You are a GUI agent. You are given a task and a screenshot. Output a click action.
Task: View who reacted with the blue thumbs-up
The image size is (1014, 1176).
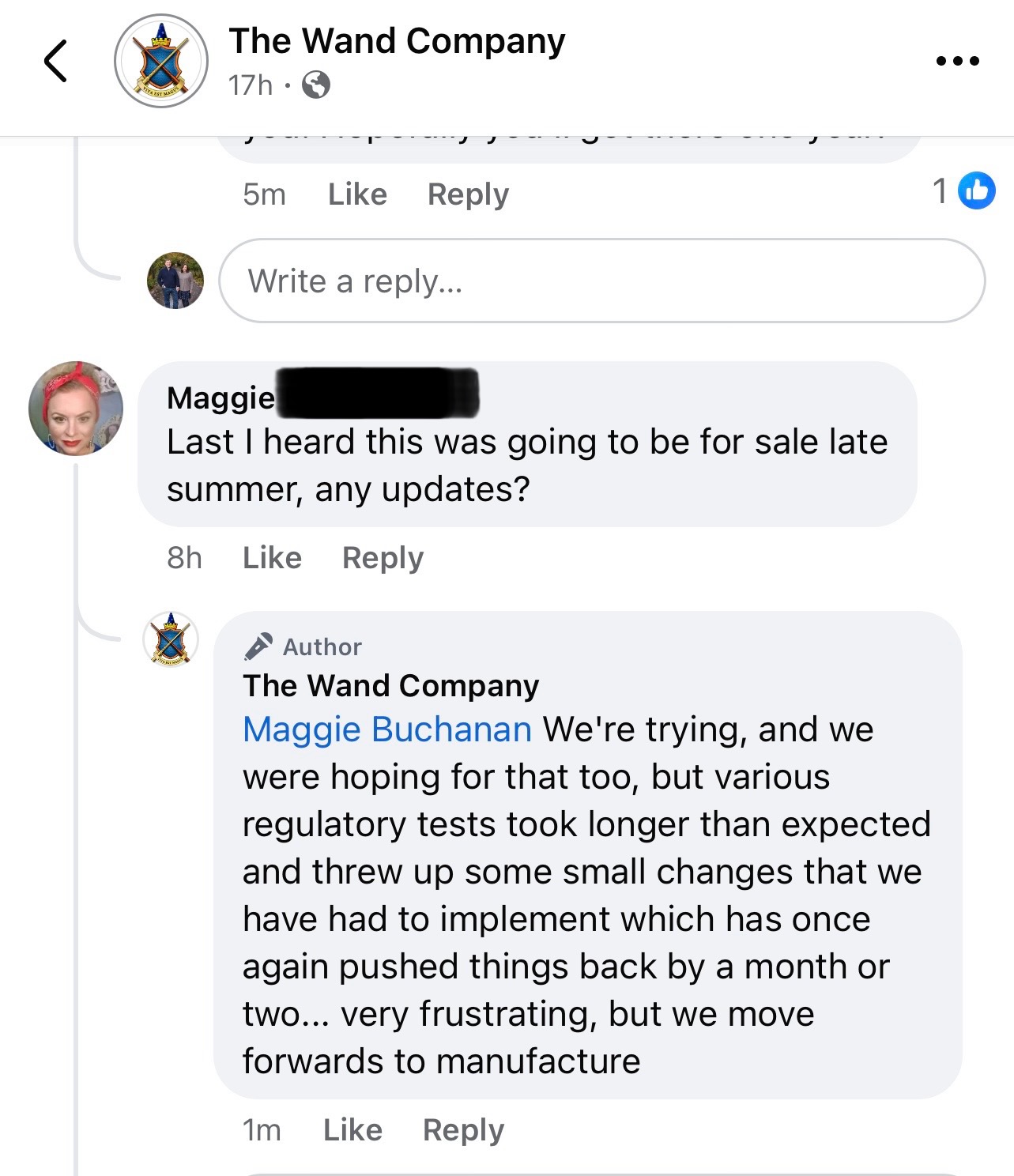click(x=977, y=190)
